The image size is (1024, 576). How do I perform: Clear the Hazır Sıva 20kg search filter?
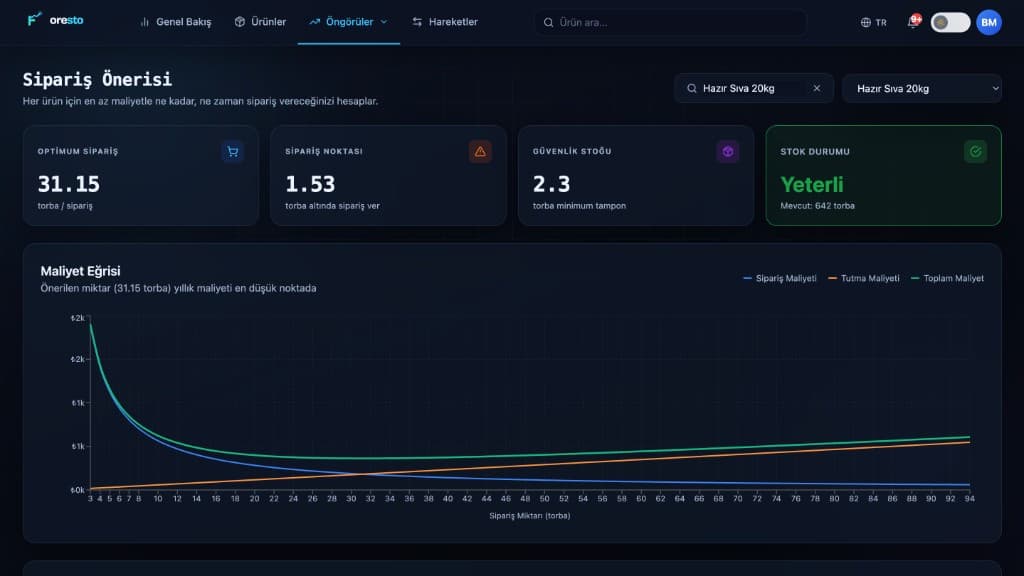[816, 88]
